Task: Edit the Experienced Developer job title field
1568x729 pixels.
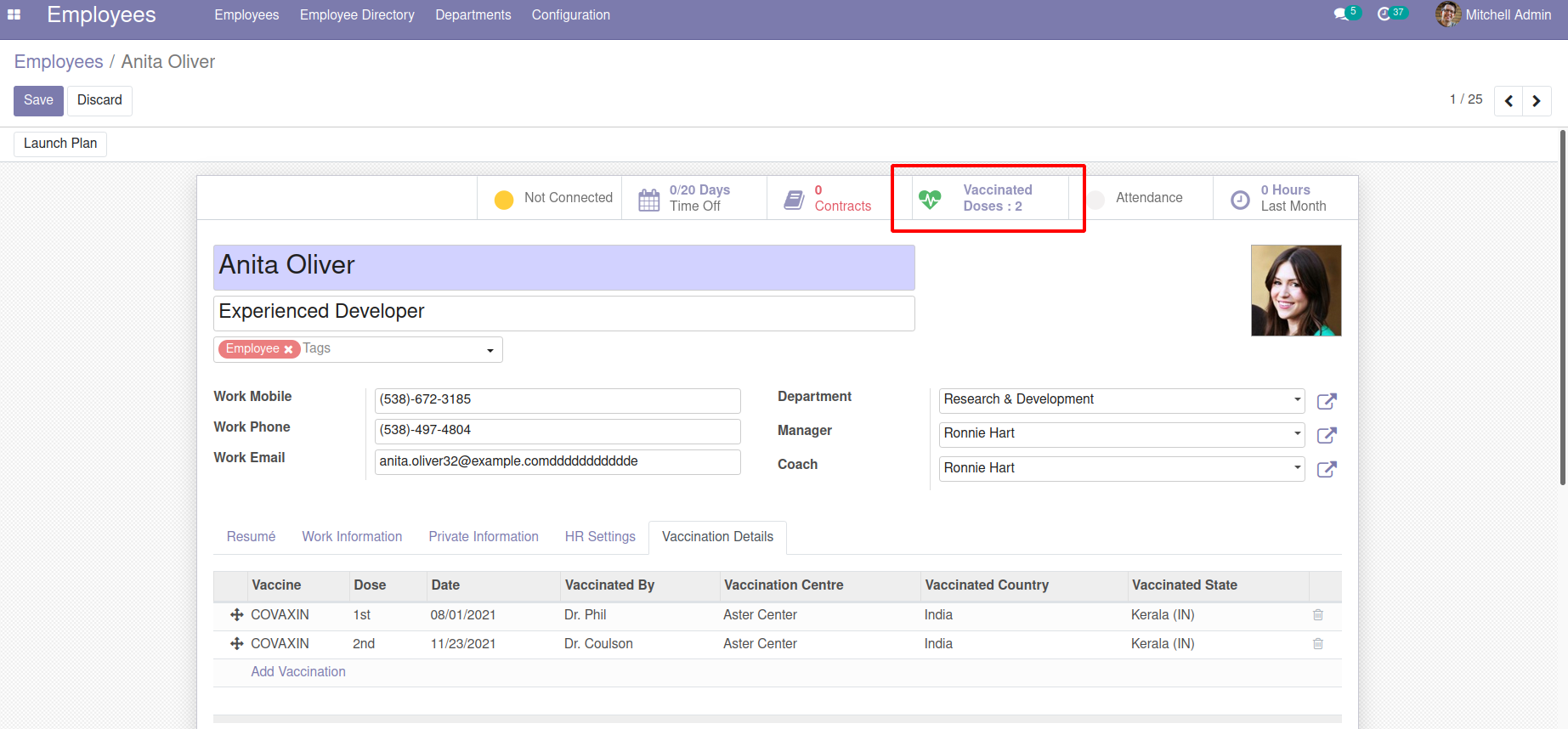Action: pos(564,313)
